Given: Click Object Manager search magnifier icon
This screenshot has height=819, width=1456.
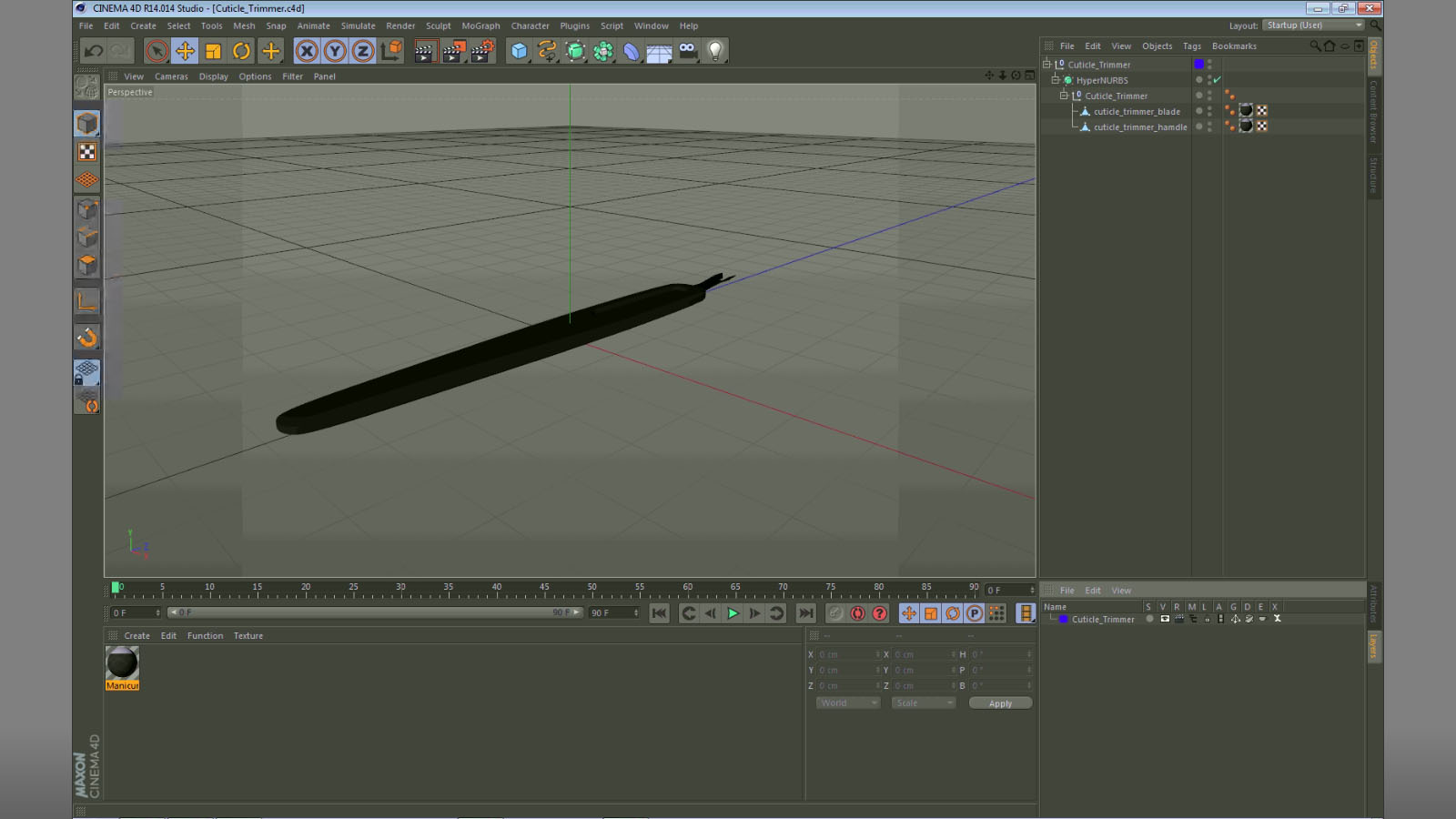Looking at the screenshot, I should pos(1315,45).
